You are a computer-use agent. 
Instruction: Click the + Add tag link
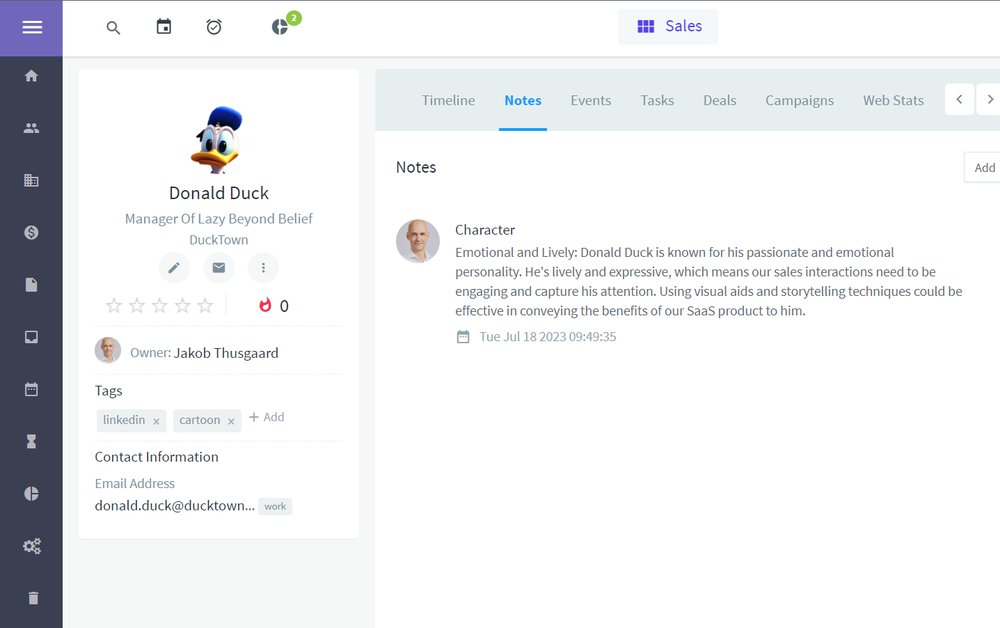point(267,417)
